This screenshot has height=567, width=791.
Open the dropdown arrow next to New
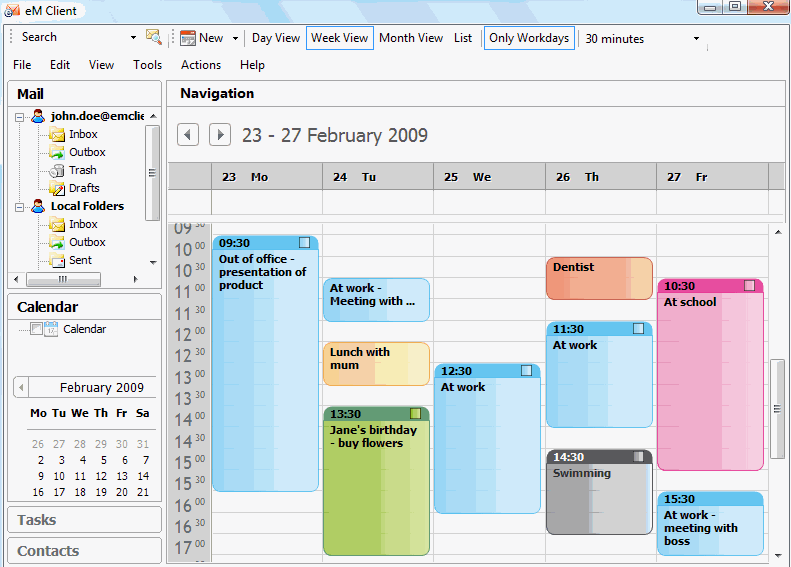coord(235,39)
